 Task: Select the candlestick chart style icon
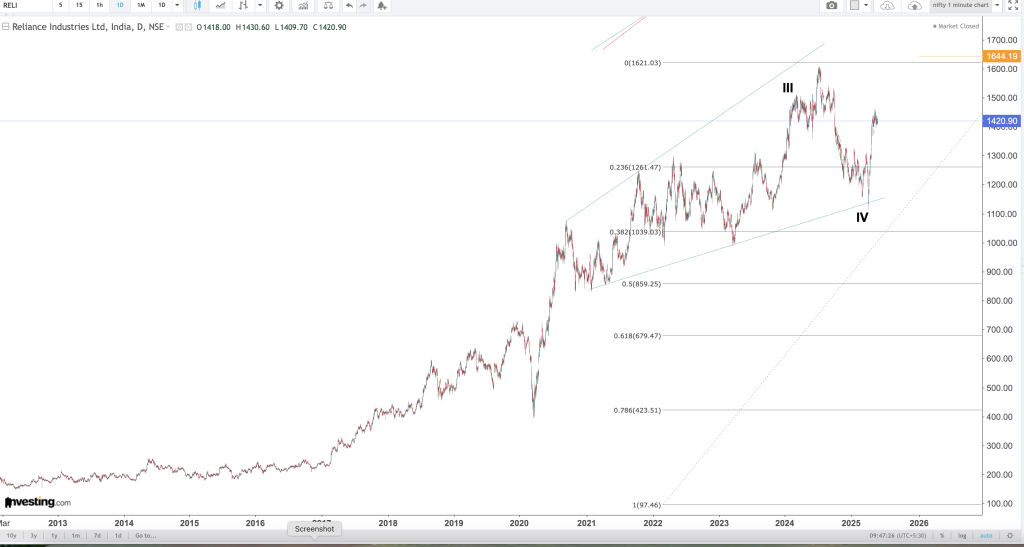[x=197, y=5]
